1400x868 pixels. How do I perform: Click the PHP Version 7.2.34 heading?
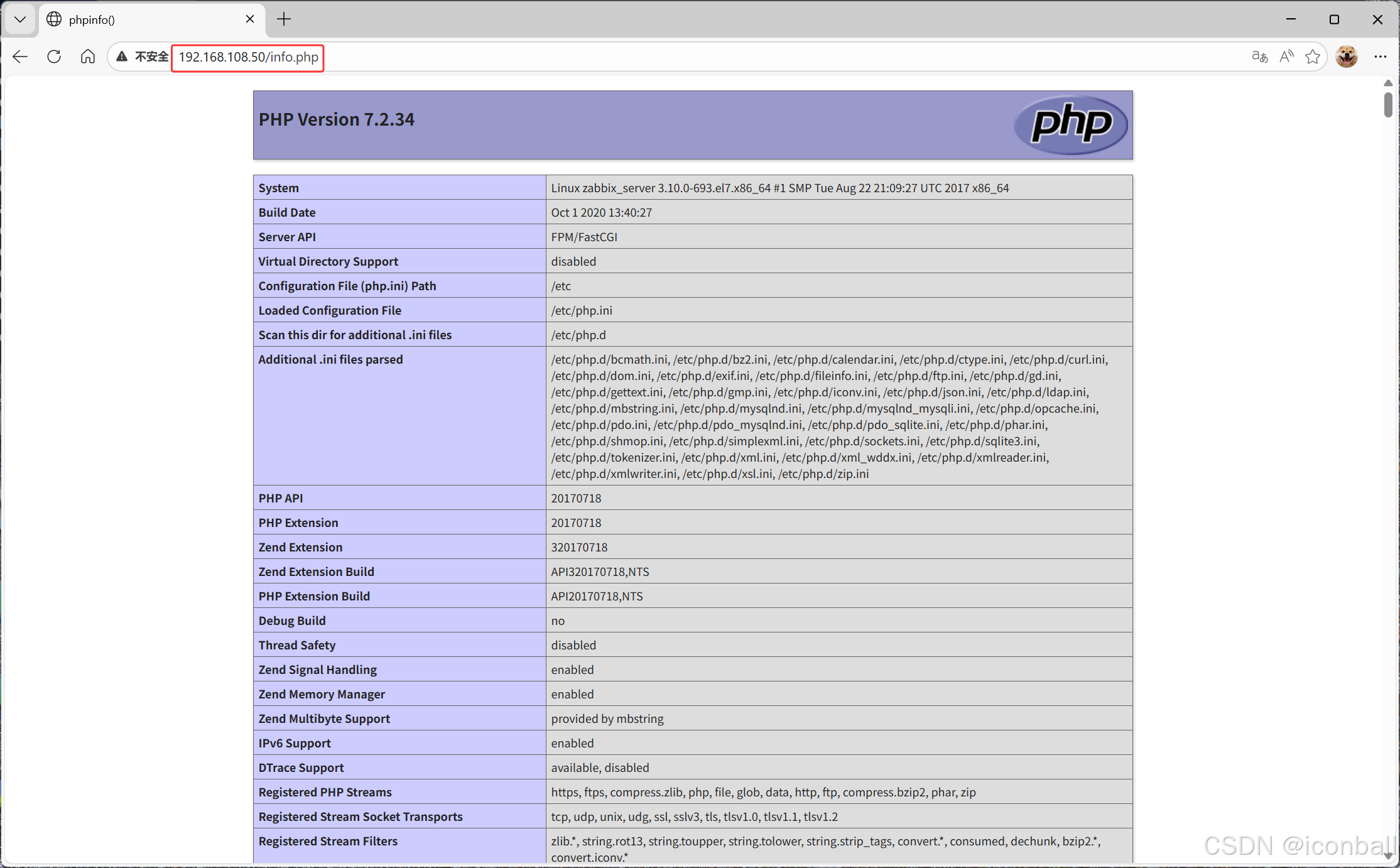point(337,119)
